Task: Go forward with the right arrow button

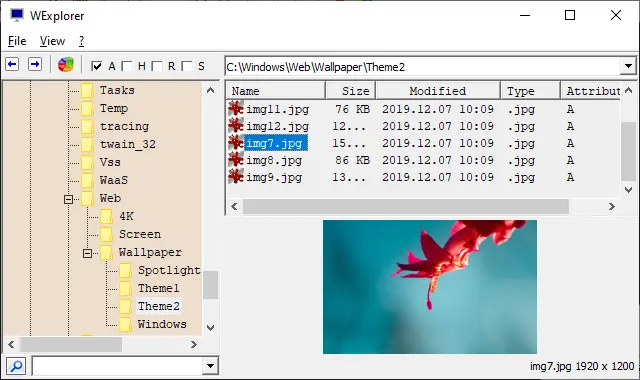Action: tap(35, 64)
